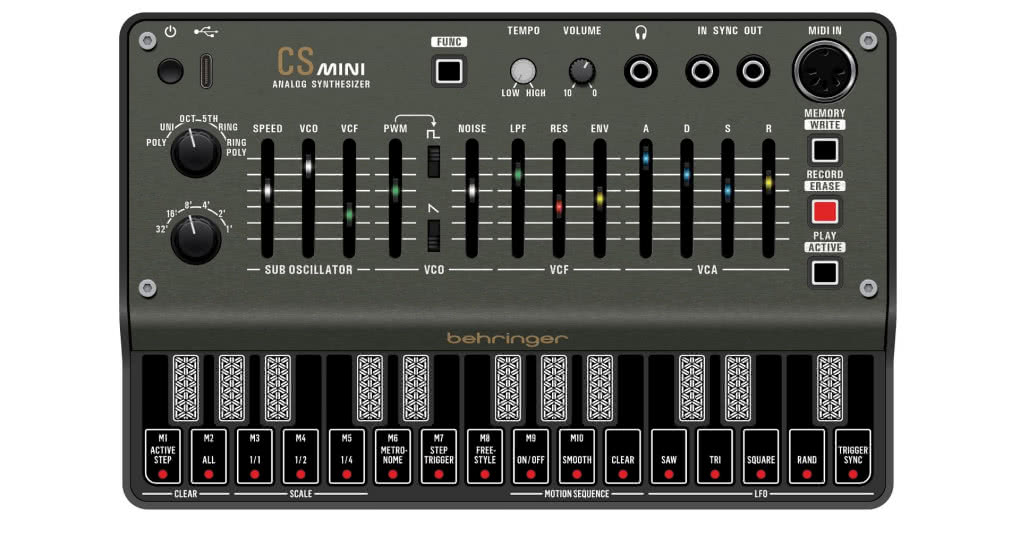
Task: Click the Sustain (S) slider
Action: [727, 199]
